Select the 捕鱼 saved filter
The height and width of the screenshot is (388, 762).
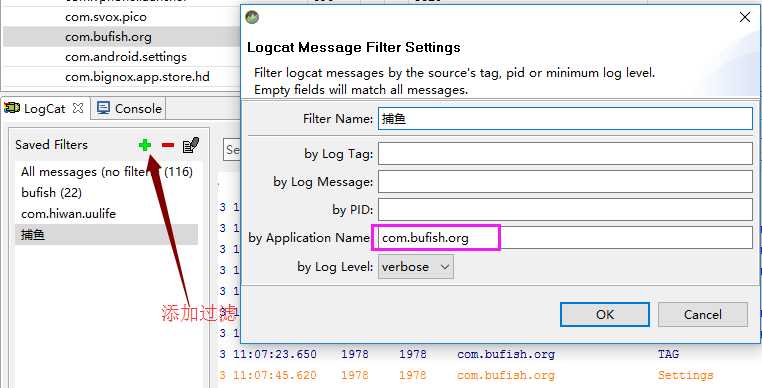point(106,234)
